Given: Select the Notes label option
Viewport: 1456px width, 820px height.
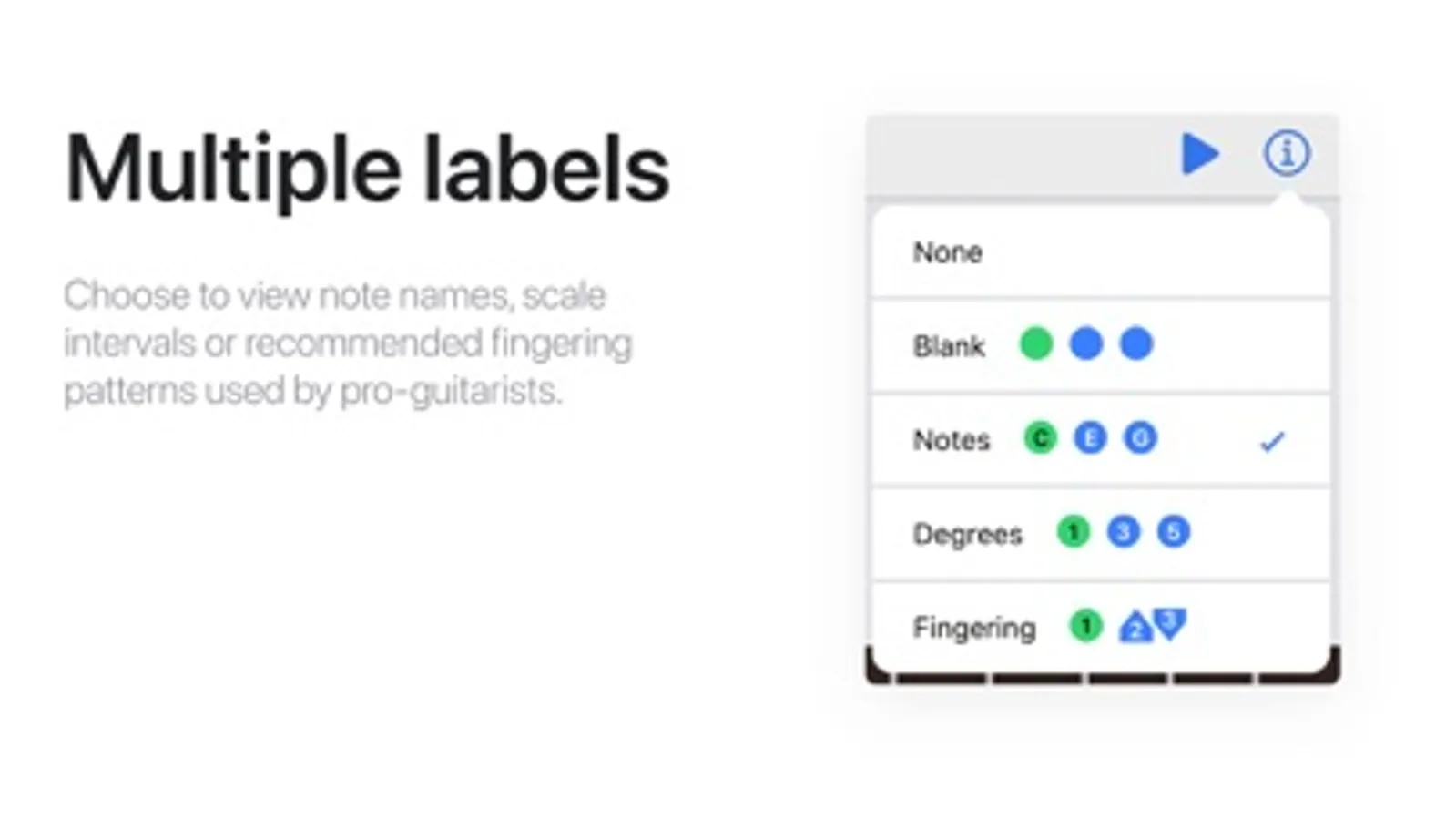Looking at the screenshot, I should click(952, 440).
